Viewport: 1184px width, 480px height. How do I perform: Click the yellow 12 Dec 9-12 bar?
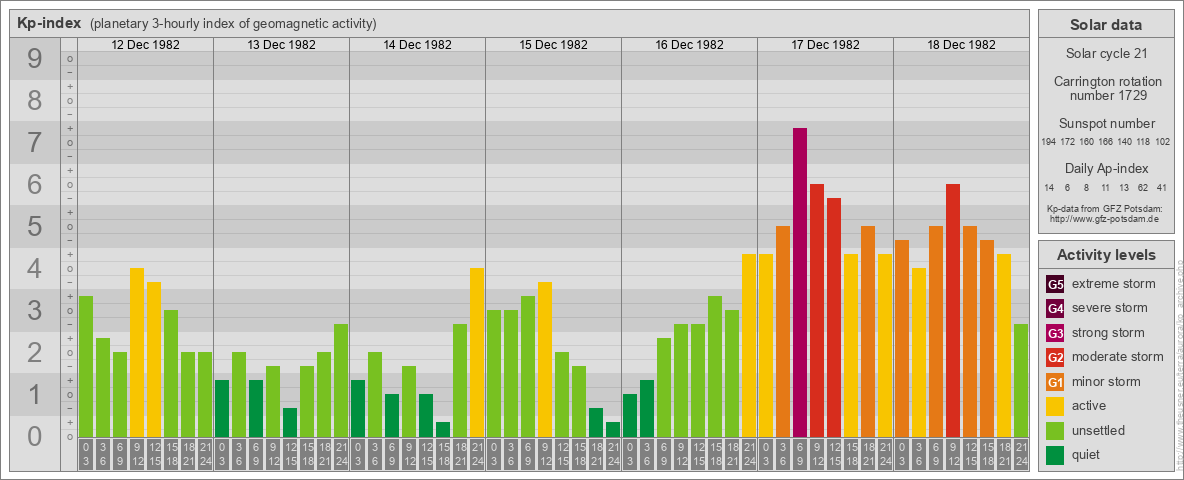pos(137,352)
